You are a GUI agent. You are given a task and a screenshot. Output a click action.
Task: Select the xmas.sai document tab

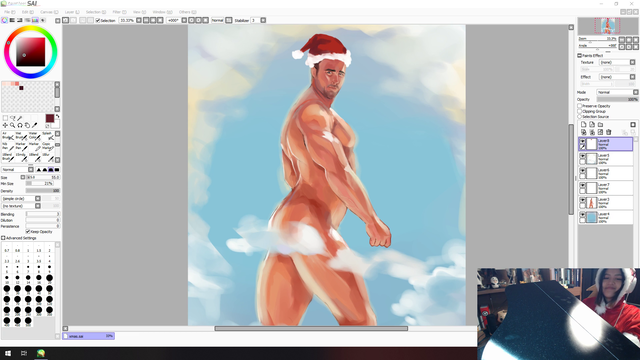(x=89, y=336)
